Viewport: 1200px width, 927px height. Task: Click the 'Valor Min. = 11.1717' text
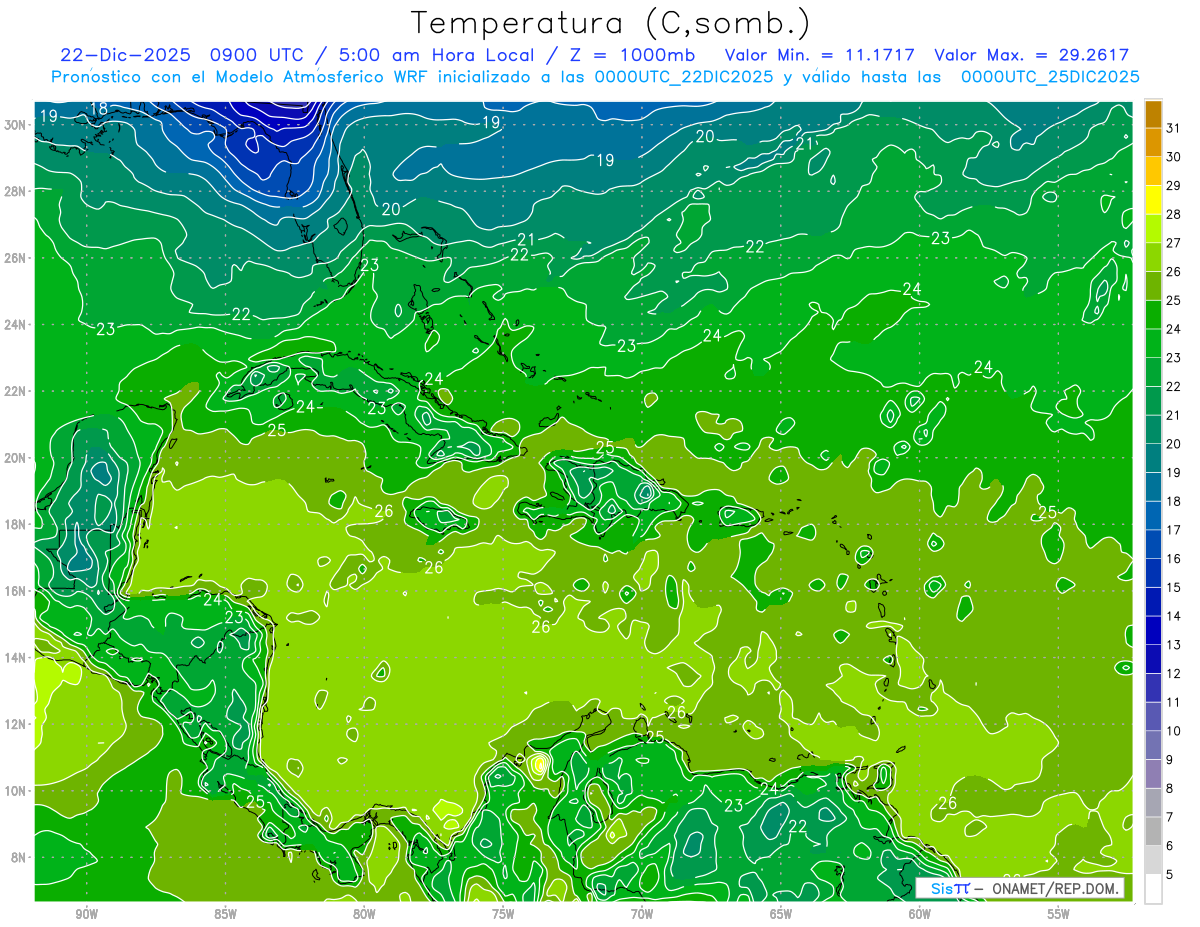click(819, 55)
